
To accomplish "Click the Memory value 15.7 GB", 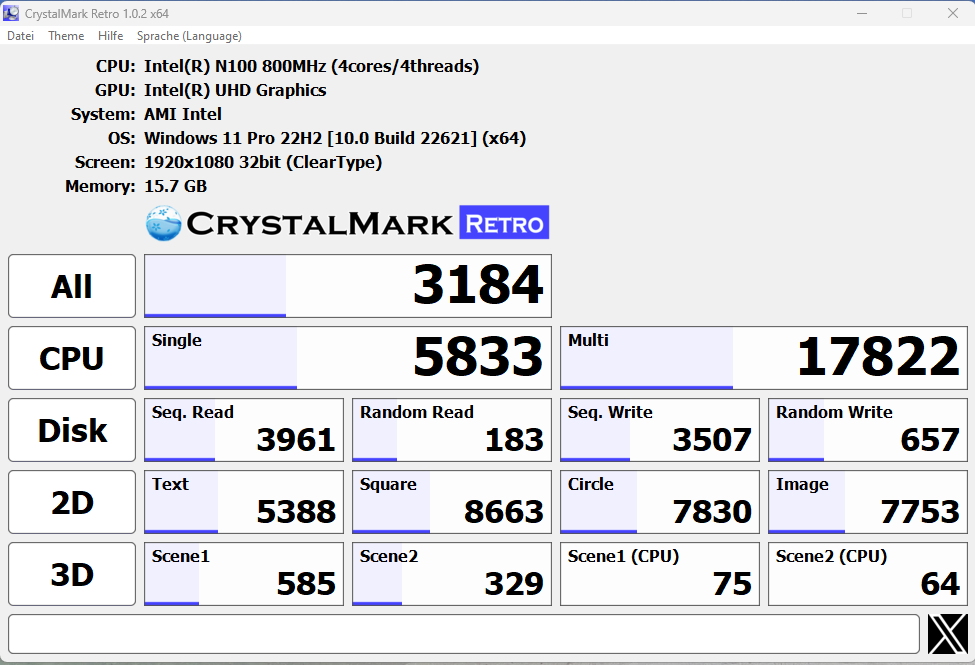I will tap(175, 186).
